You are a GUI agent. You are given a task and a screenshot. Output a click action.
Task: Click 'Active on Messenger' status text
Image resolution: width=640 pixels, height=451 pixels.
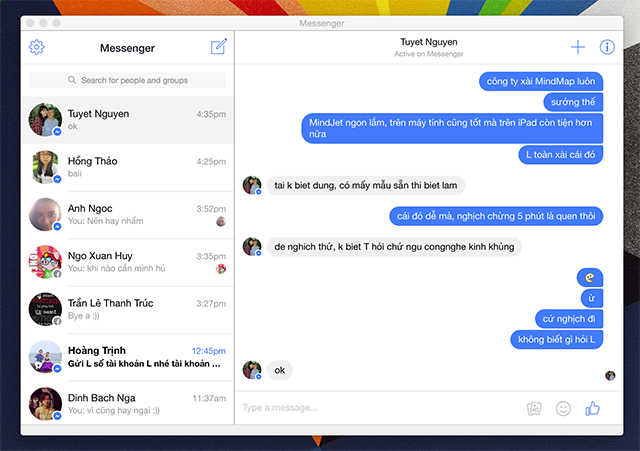click(429, 54)
